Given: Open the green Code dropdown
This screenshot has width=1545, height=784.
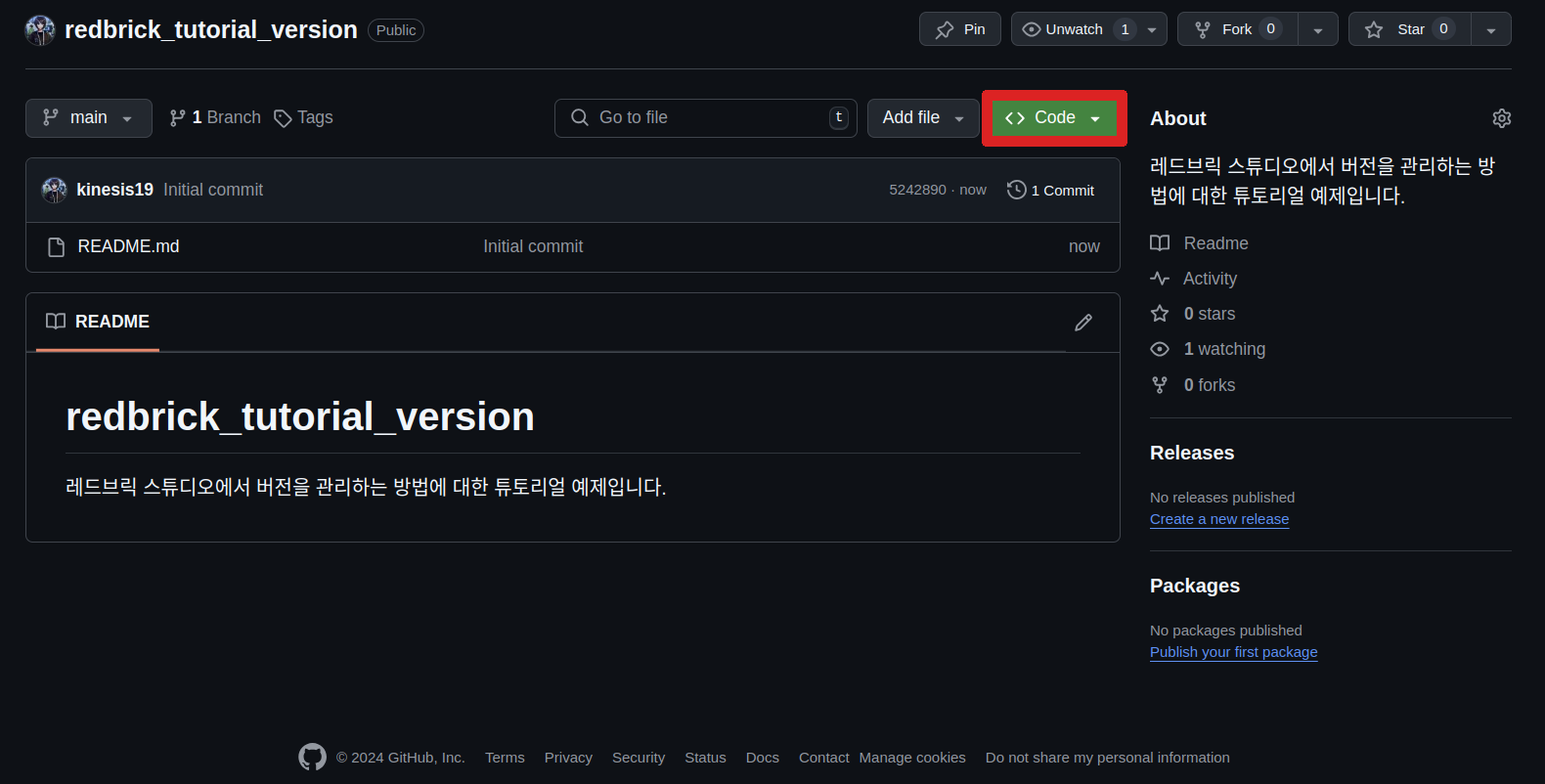Looking at the screenshot, I should tap(1054, 118).
